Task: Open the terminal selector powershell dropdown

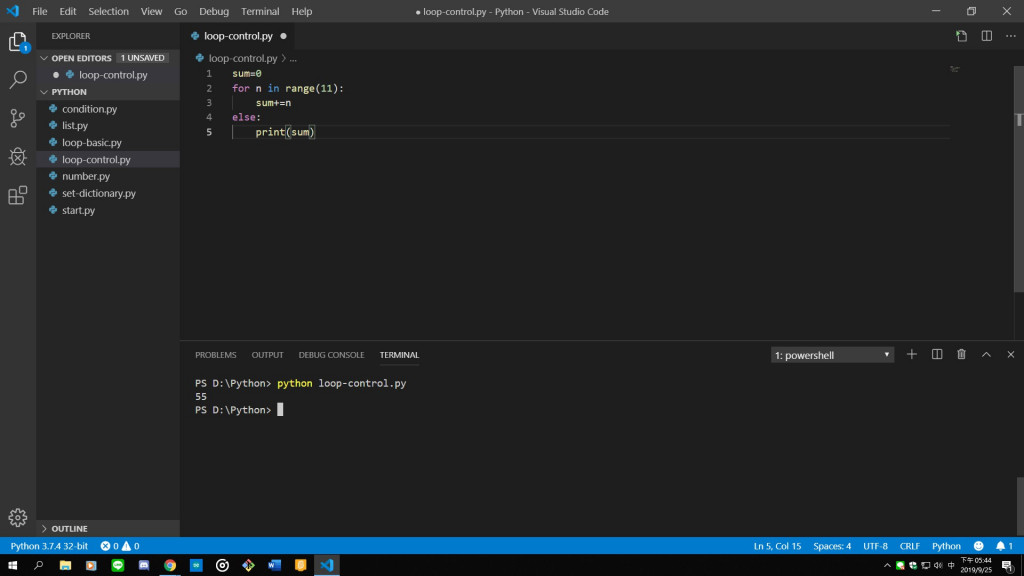Action: pos(832,355)
